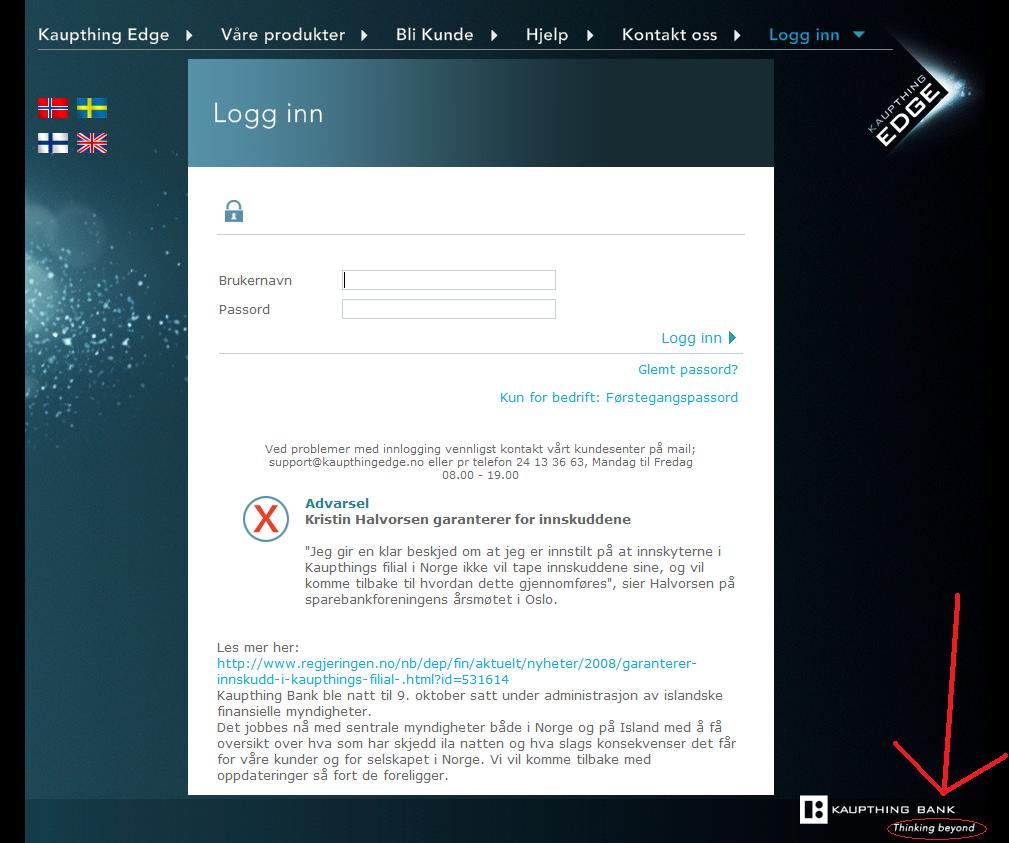Focus the Brukernavn input field
1009x843 pixels.
449,280
